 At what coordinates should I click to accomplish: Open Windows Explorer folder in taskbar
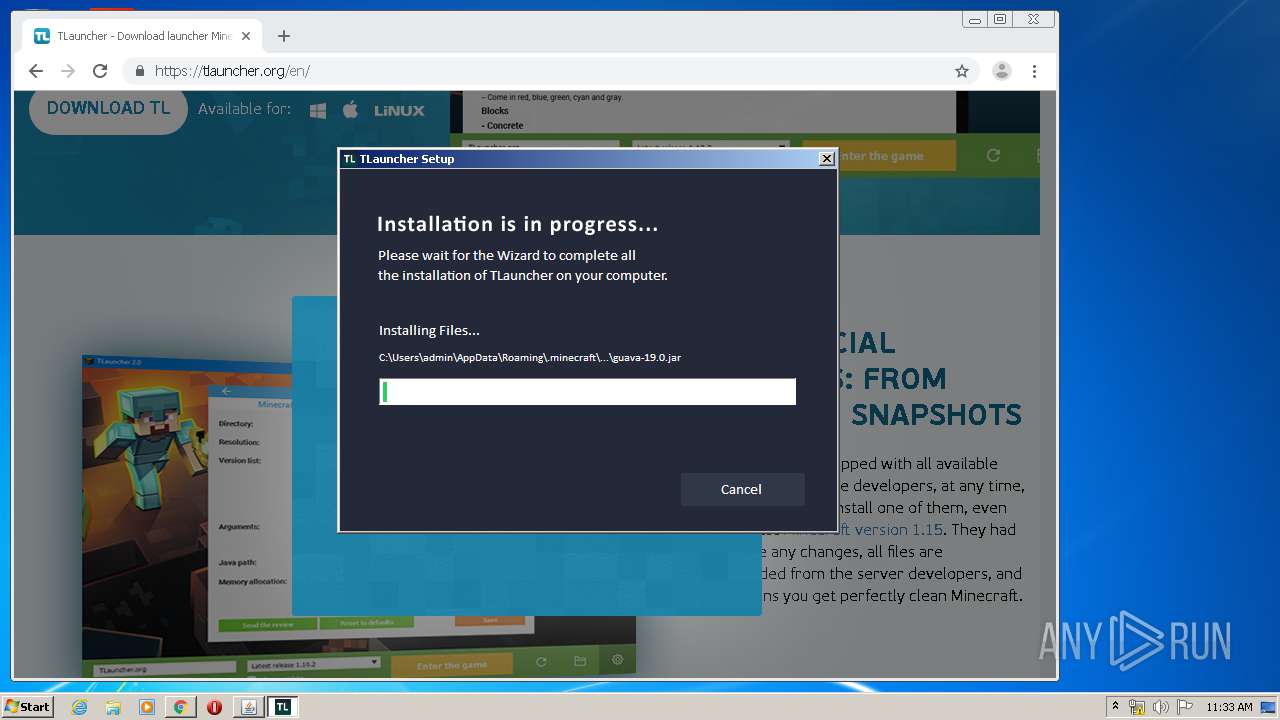pos(113,707)
